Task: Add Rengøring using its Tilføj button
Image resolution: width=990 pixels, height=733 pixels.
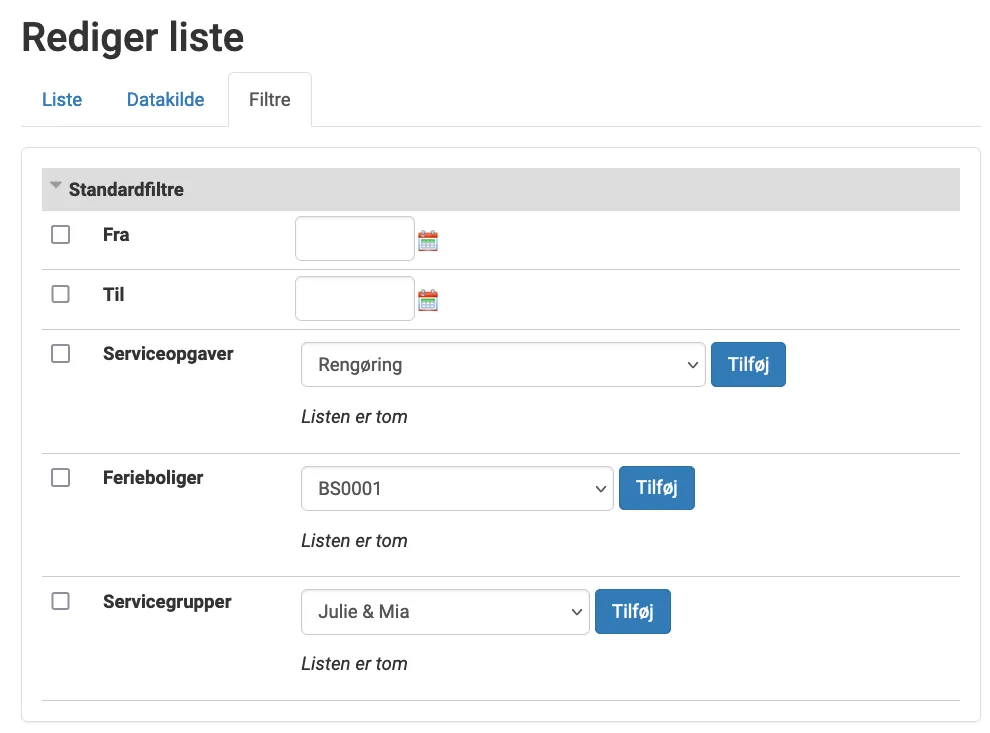Action: click(748, 364)
